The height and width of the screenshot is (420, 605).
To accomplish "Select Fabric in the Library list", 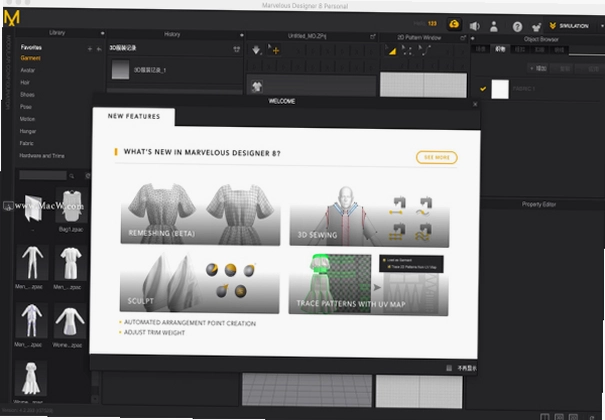I will [26, 143].
